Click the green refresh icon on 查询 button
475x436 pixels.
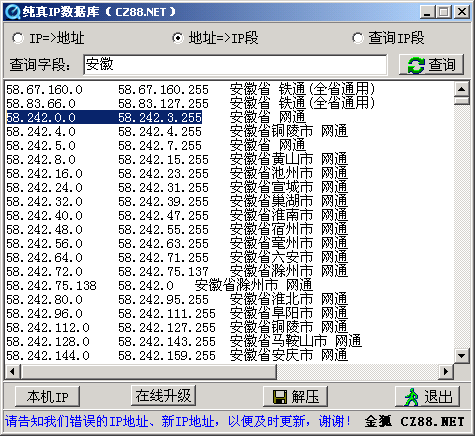click(416, 65)
